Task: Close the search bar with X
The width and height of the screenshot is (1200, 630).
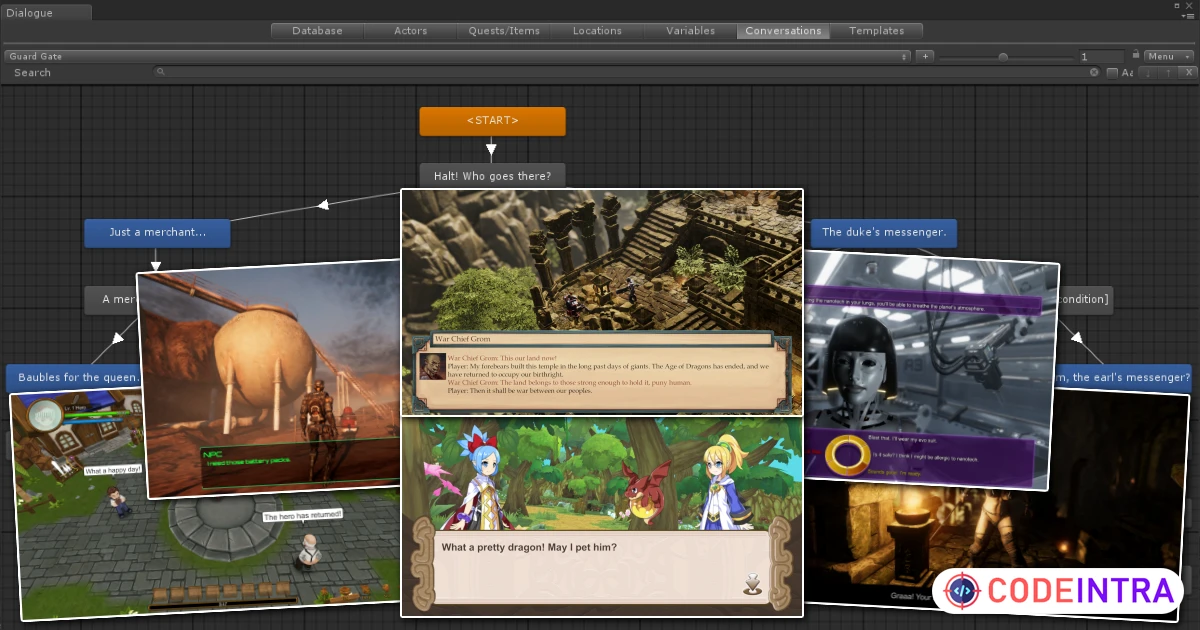Action: coord(1188,73)
